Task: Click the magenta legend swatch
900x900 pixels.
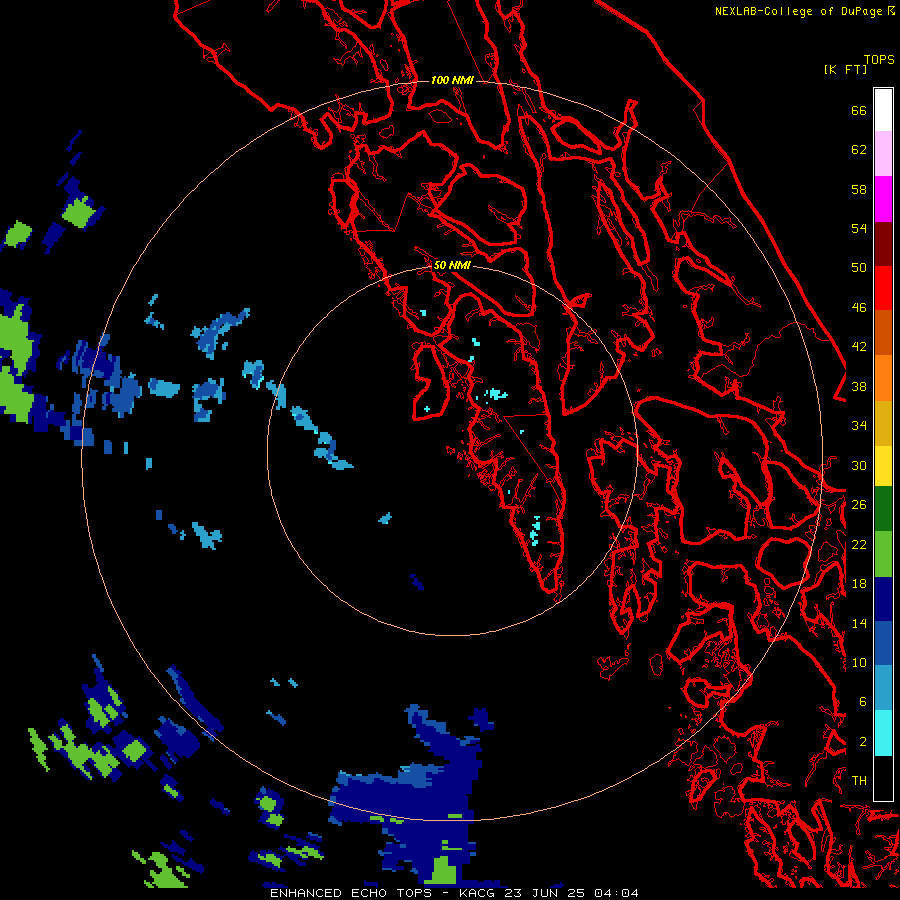Action: point(883,199)
